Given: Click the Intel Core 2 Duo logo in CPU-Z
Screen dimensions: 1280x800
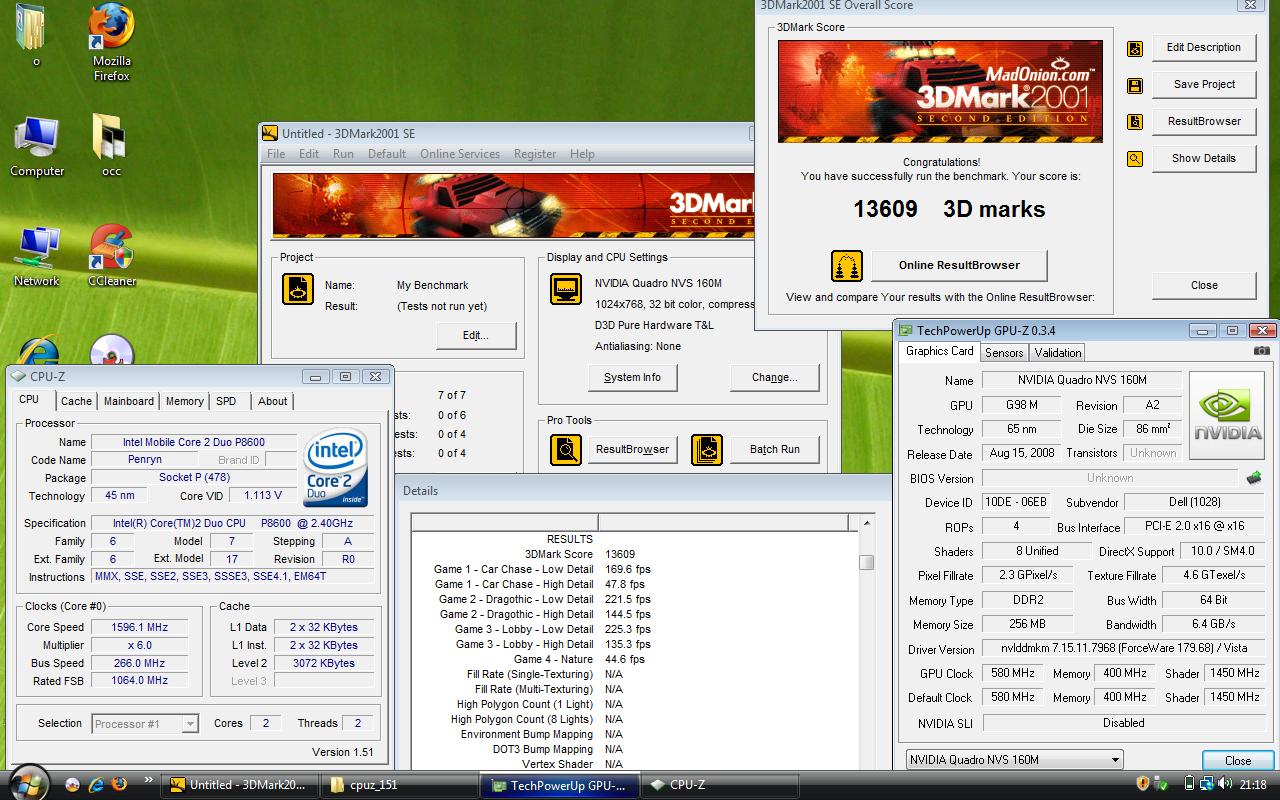Looking at the screenshot, I should click(x=335, y=468).
